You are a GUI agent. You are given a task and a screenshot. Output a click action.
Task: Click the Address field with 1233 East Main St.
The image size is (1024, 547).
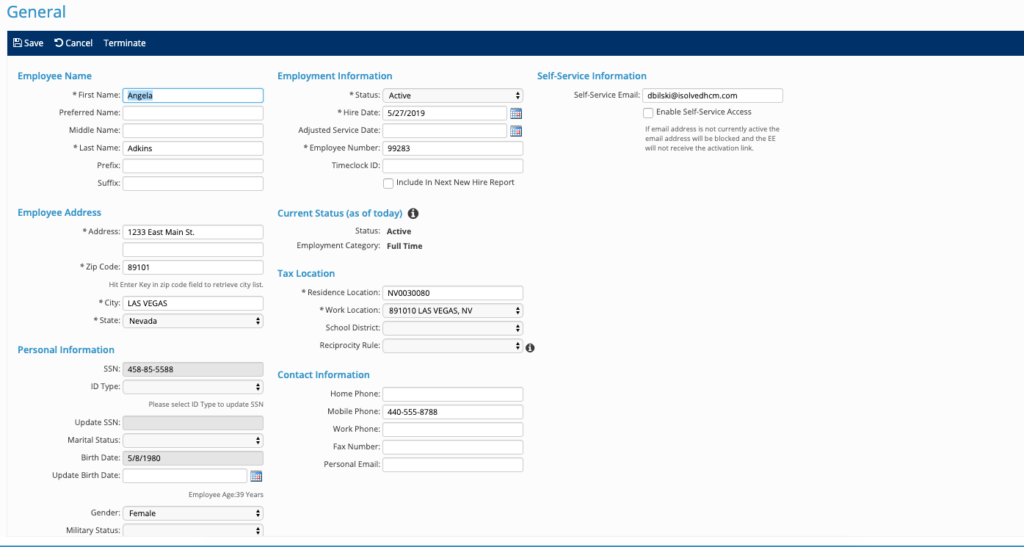[x=193, y=232]
